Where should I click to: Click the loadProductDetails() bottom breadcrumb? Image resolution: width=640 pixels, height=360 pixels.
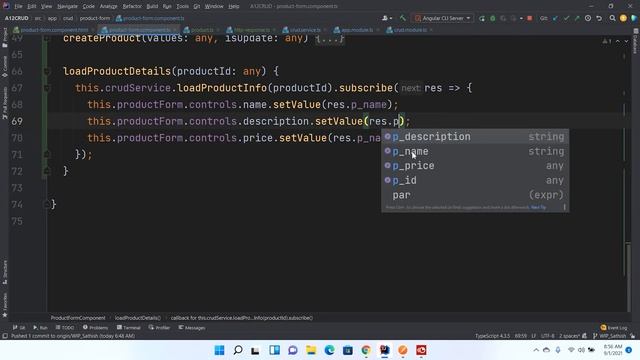pos(138,318)
